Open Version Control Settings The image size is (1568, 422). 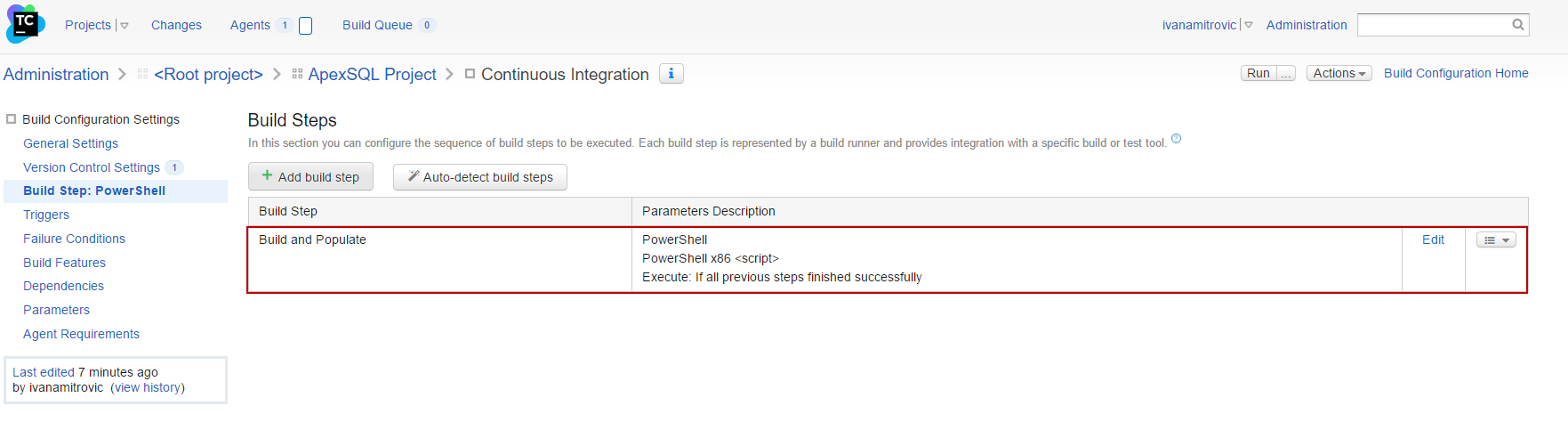pos(92,167)
